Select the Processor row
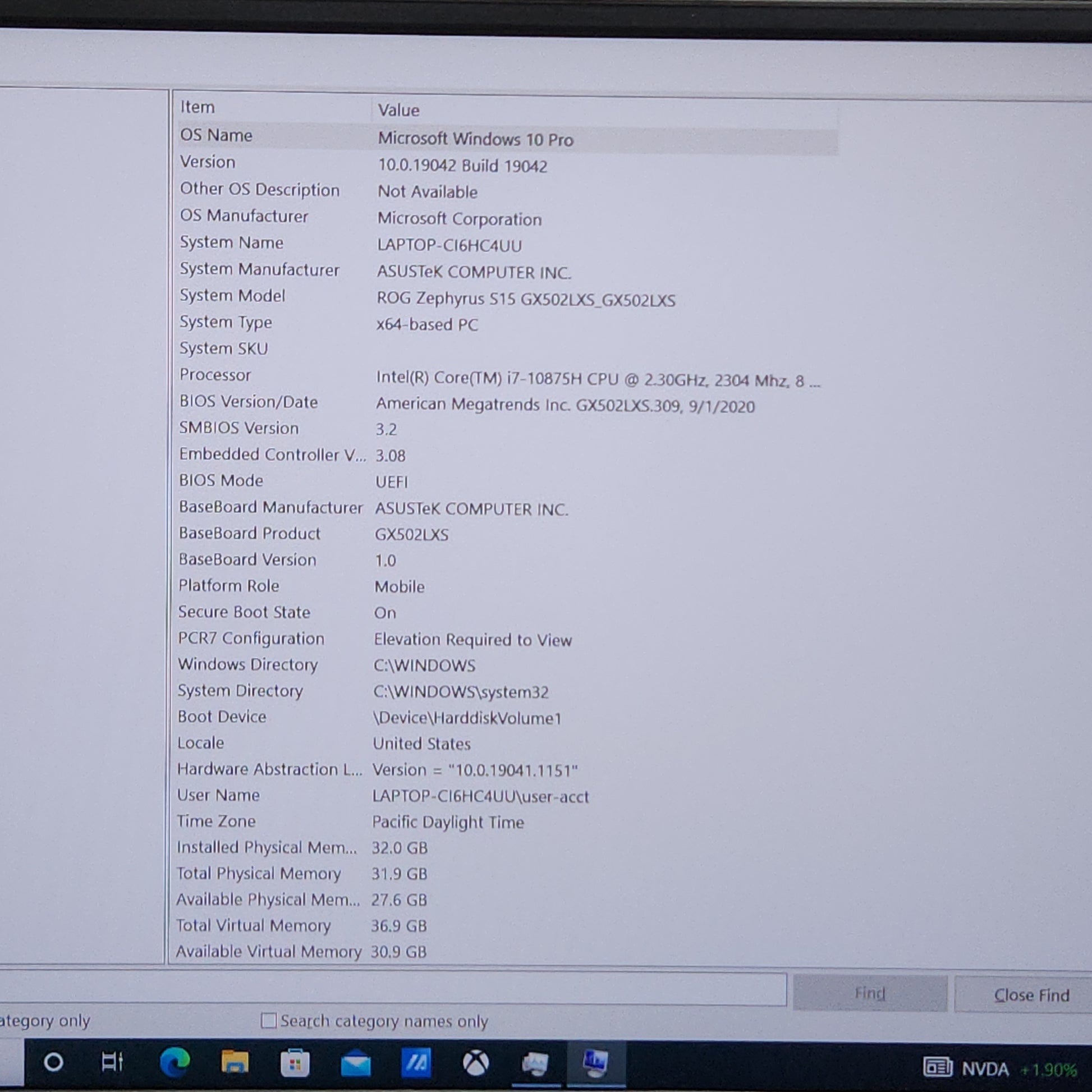 pos(215,375)
